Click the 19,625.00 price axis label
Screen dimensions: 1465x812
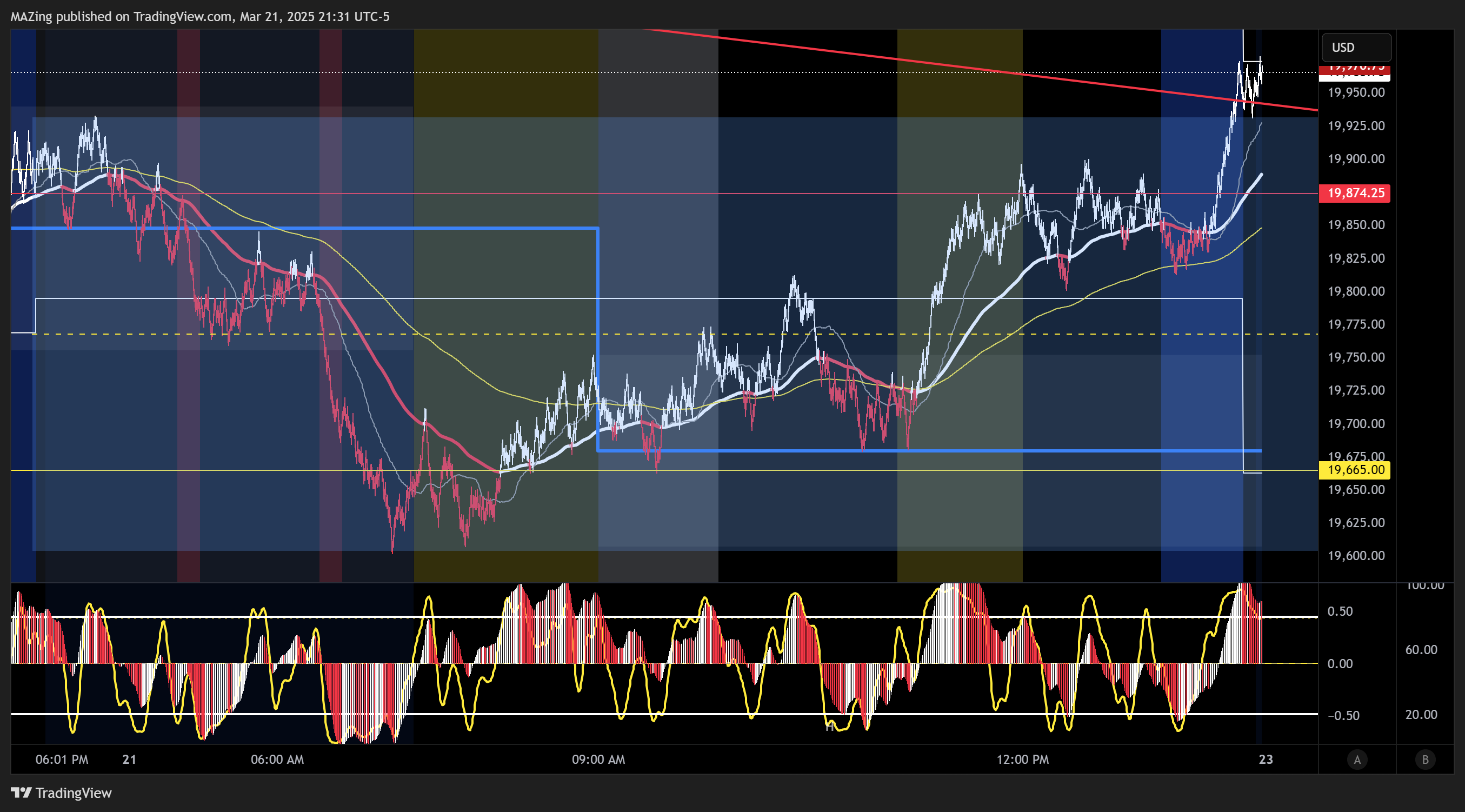pos(1356,523)
